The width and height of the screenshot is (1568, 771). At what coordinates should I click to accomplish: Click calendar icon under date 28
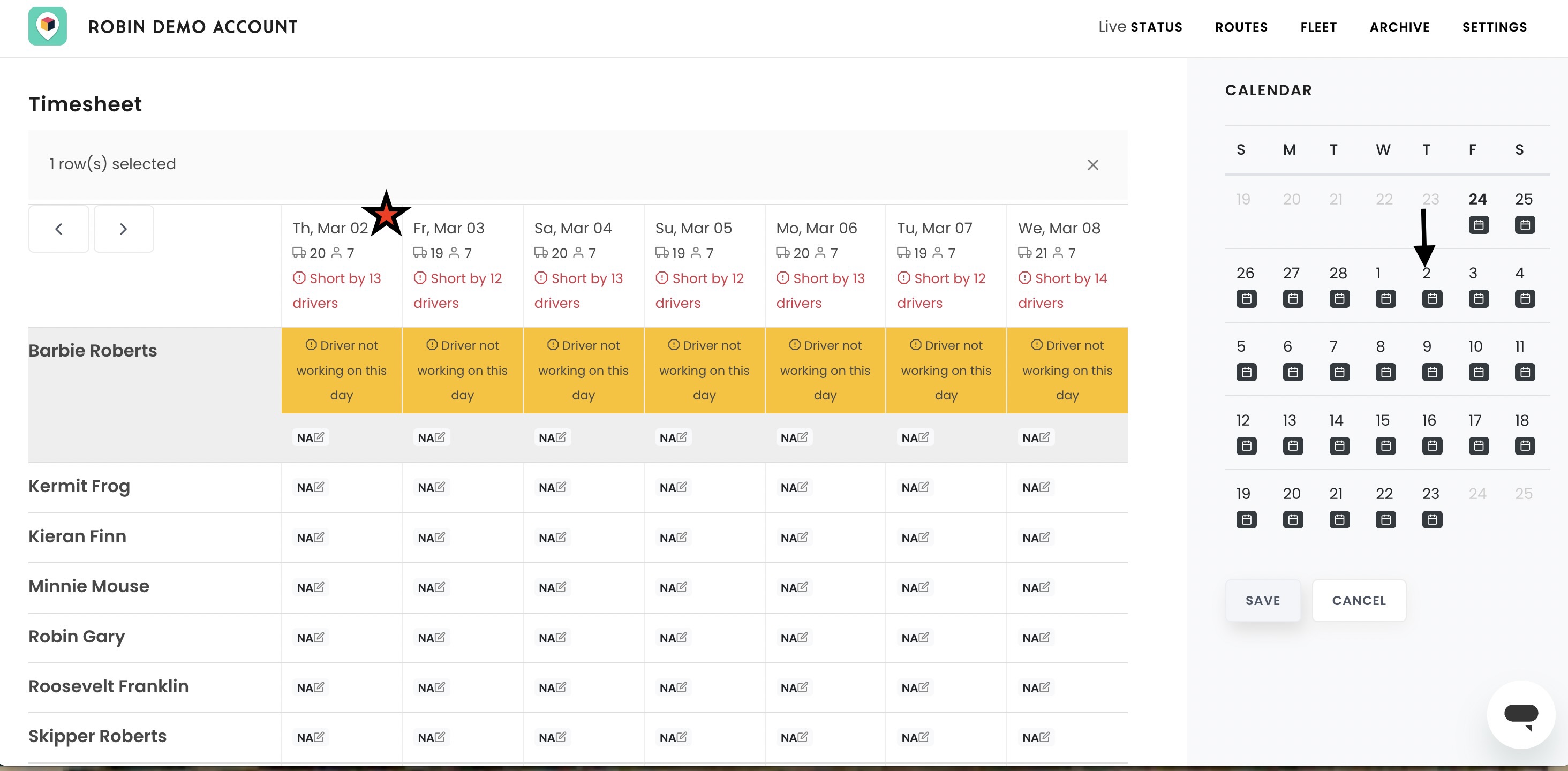[x=1339, y=299]
